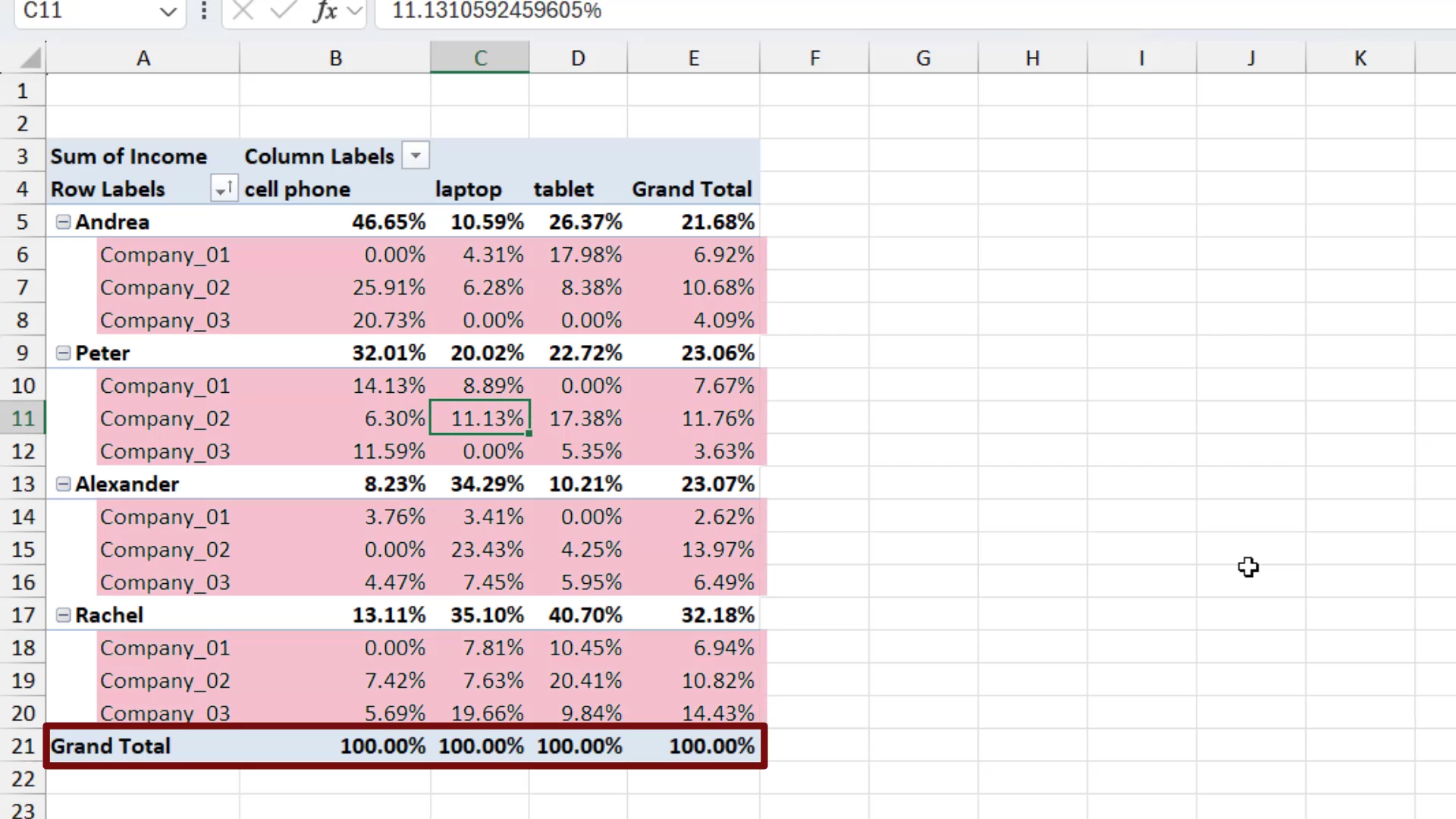1456x819 pixels.
Task: Click the Enter checkmark icon in formula bar
Action: [283, 11]
